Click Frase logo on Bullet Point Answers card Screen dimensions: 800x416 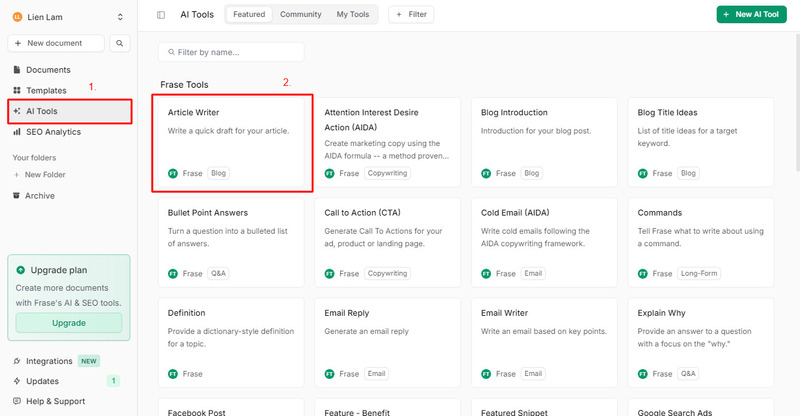coord(173,274)
